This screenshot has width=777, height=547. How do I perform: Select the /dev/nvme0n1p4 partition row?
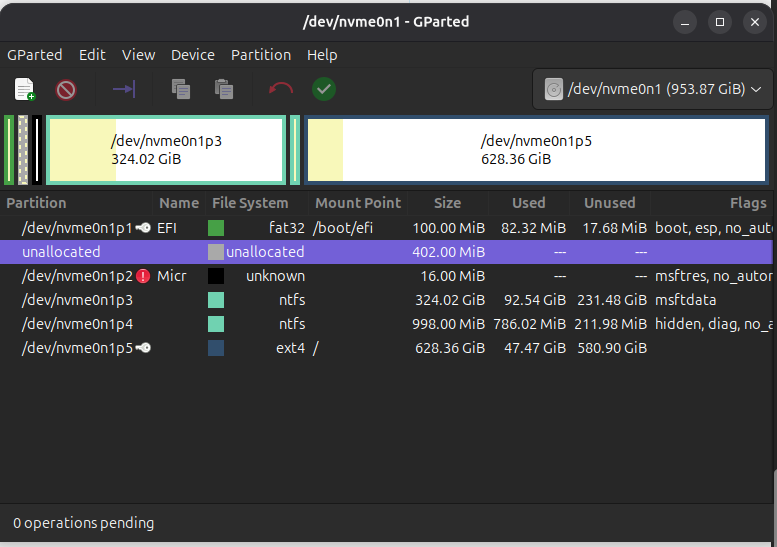pos(78,324)
